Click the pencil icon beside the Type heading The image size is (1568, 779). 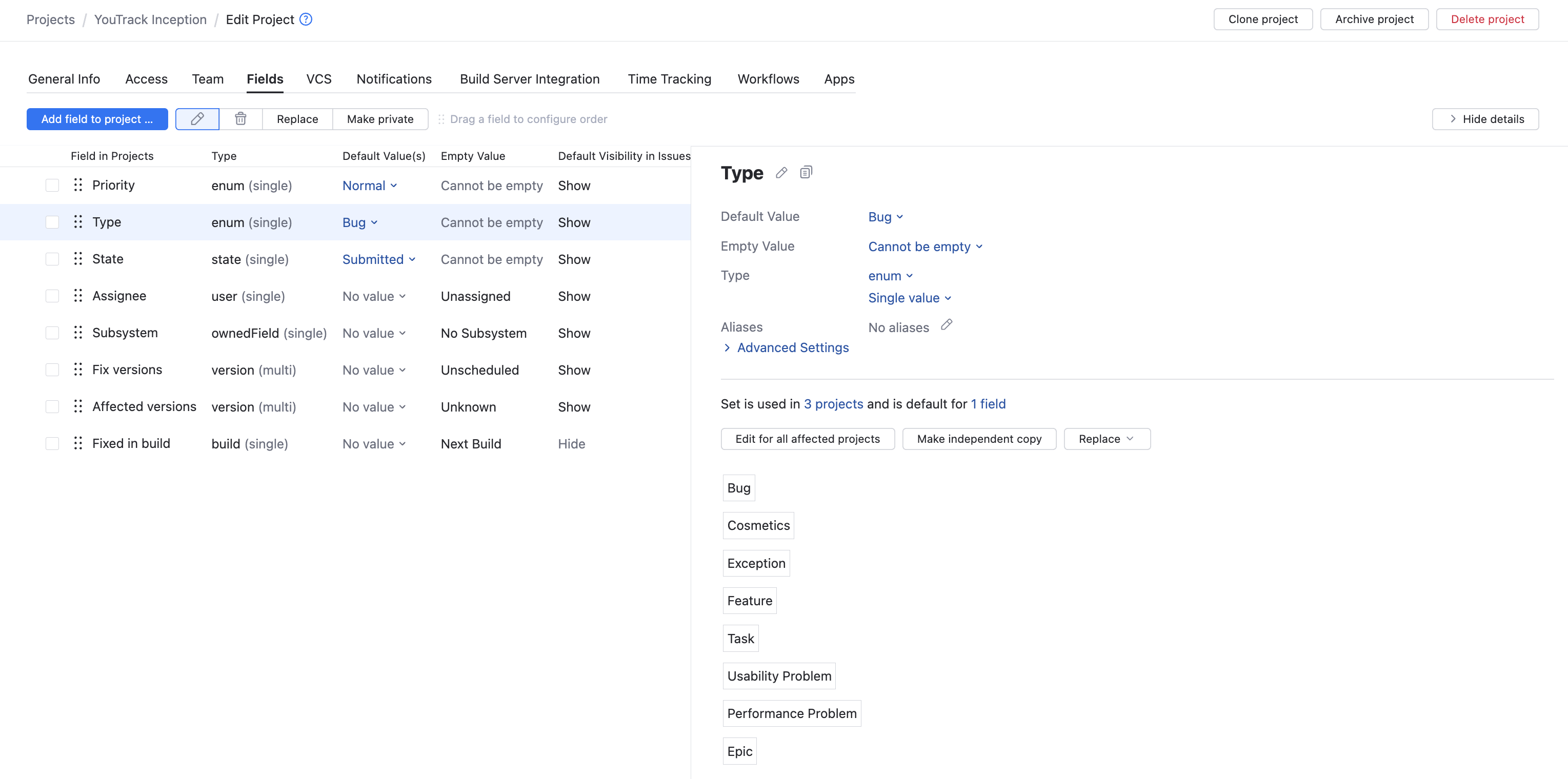click(x=781, y=172)
